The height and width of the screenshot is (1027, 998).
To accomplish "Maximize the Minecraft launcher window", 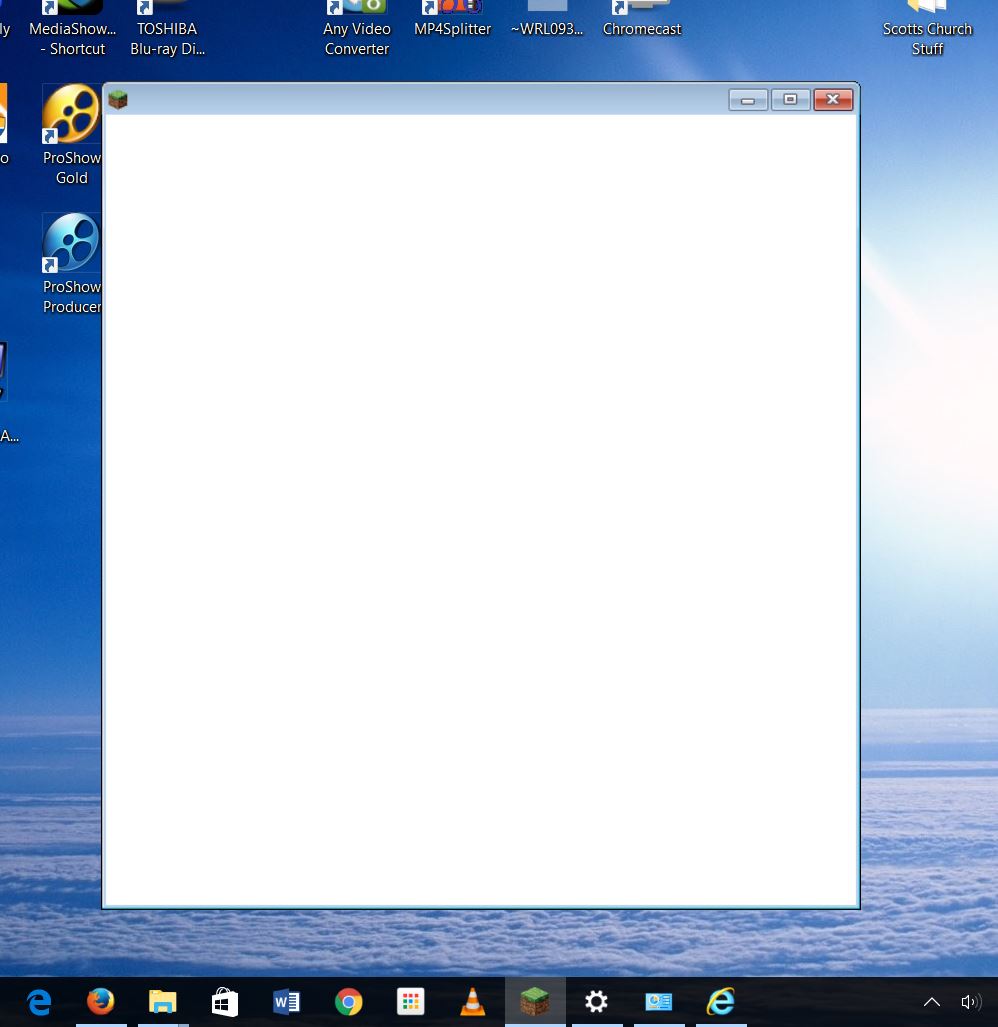I will coord(790,100).
